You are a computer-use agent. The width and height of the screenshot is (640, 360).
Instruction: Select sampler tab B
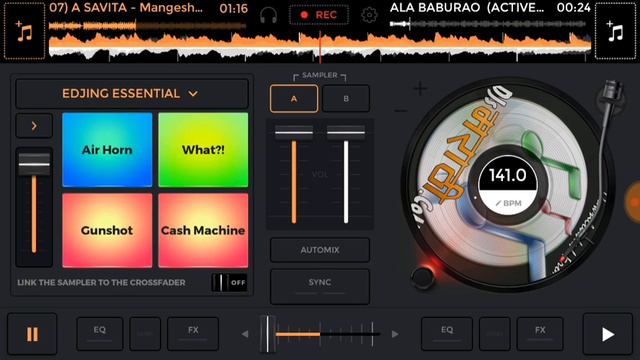[346, 99]
